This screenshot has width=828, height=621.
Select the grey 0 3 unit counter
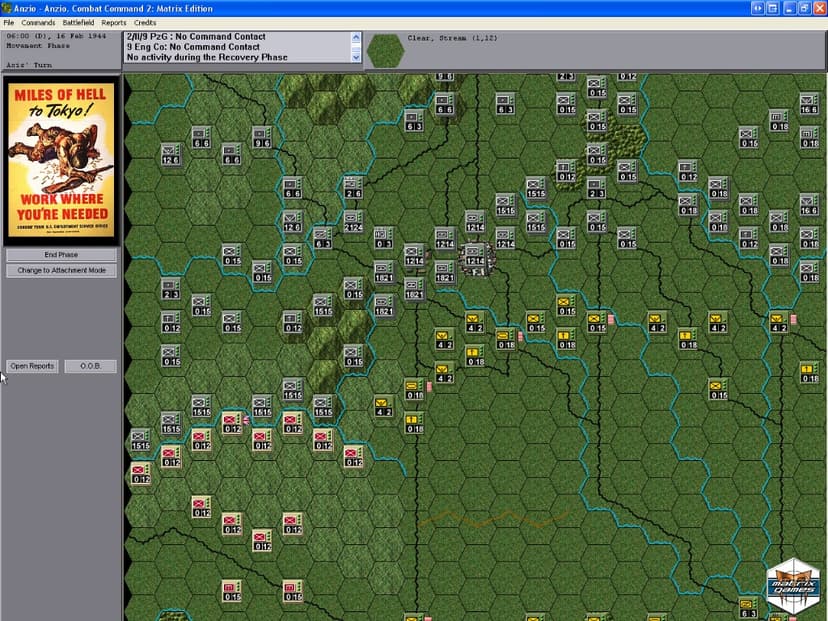[383, 238]
